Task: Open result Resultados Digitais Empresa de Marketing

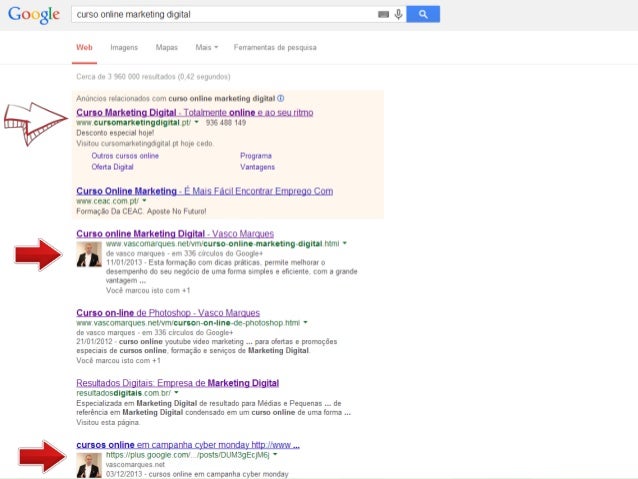Action: coord(177,383)
